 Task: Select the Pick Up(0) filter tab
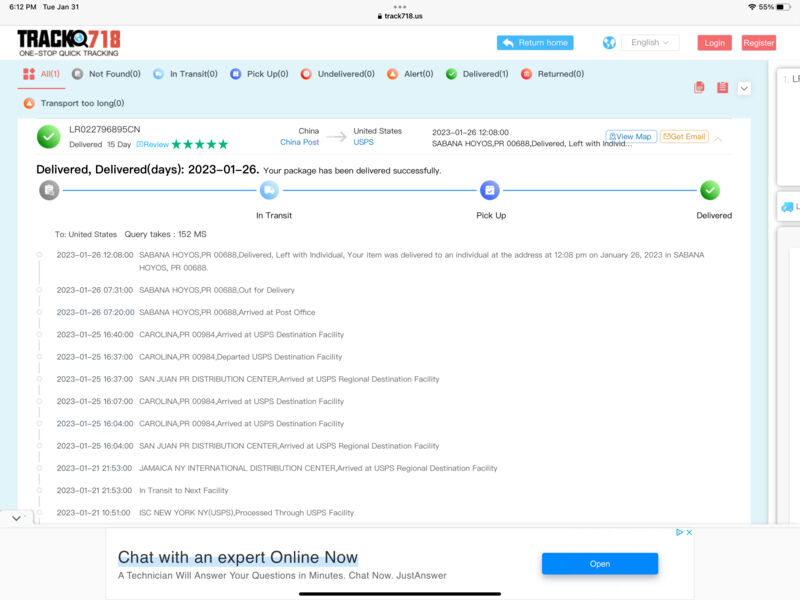259,74
